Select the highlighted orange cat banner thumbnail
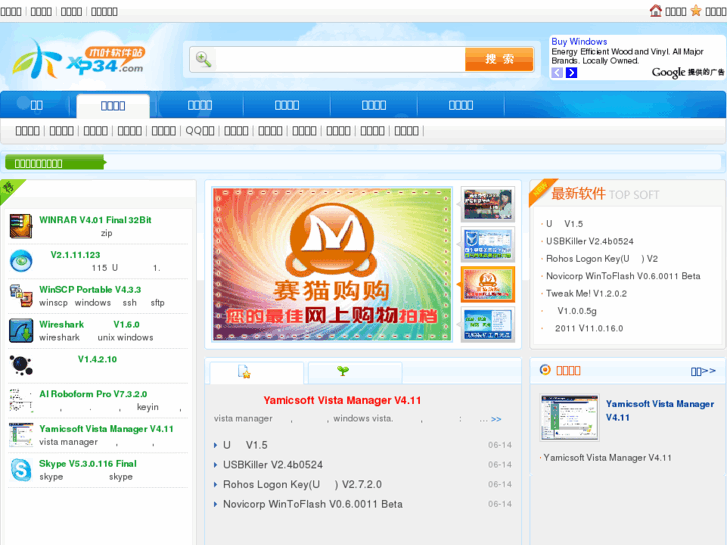 pos(488,284)
